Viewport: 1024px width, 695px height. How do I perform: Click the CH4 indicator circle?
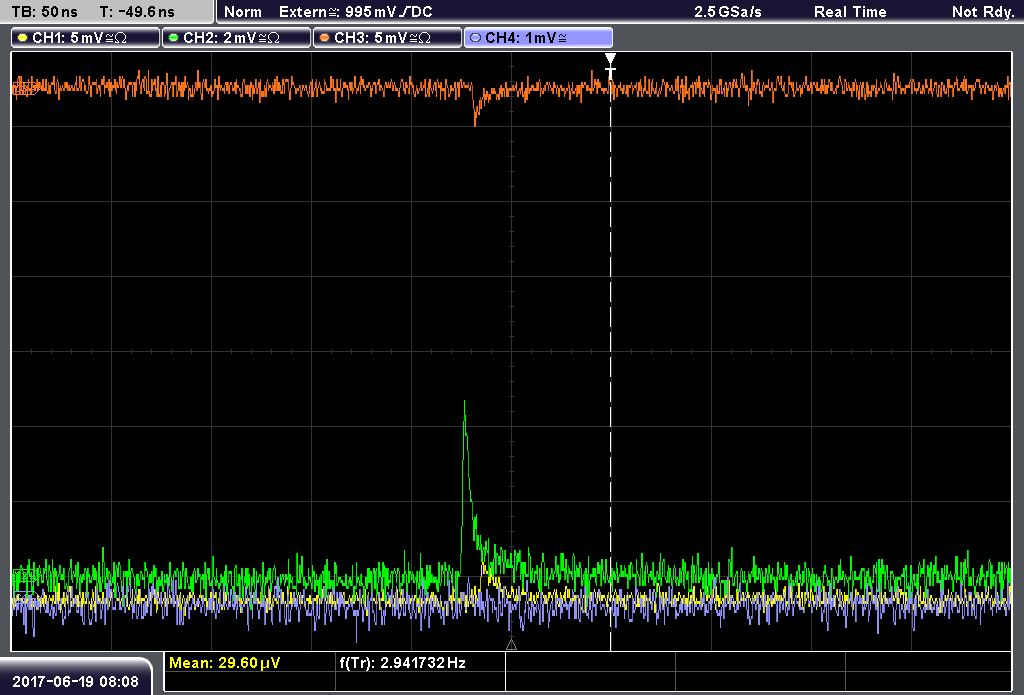pyautogui.click(x=475, y=38)
